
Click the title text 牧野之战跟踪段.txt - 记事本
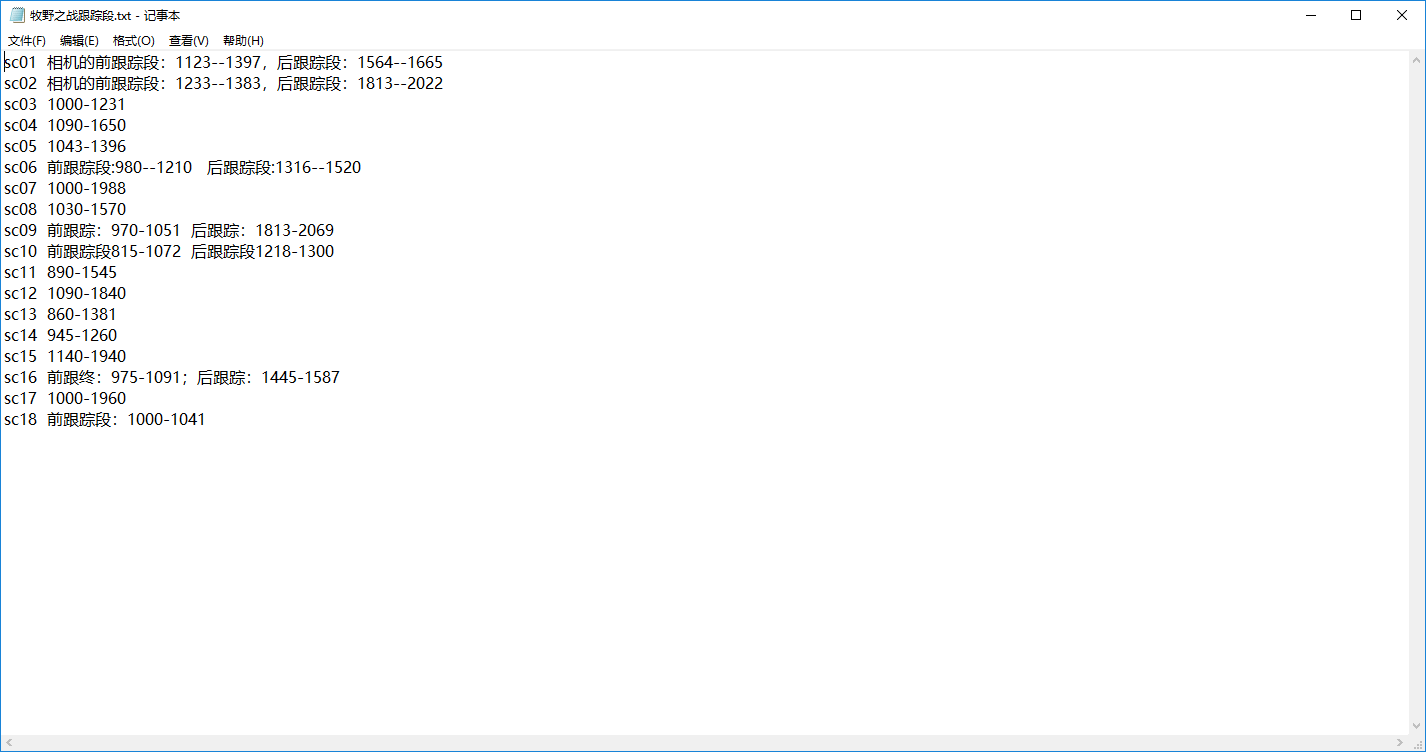[x=105, y=15]
